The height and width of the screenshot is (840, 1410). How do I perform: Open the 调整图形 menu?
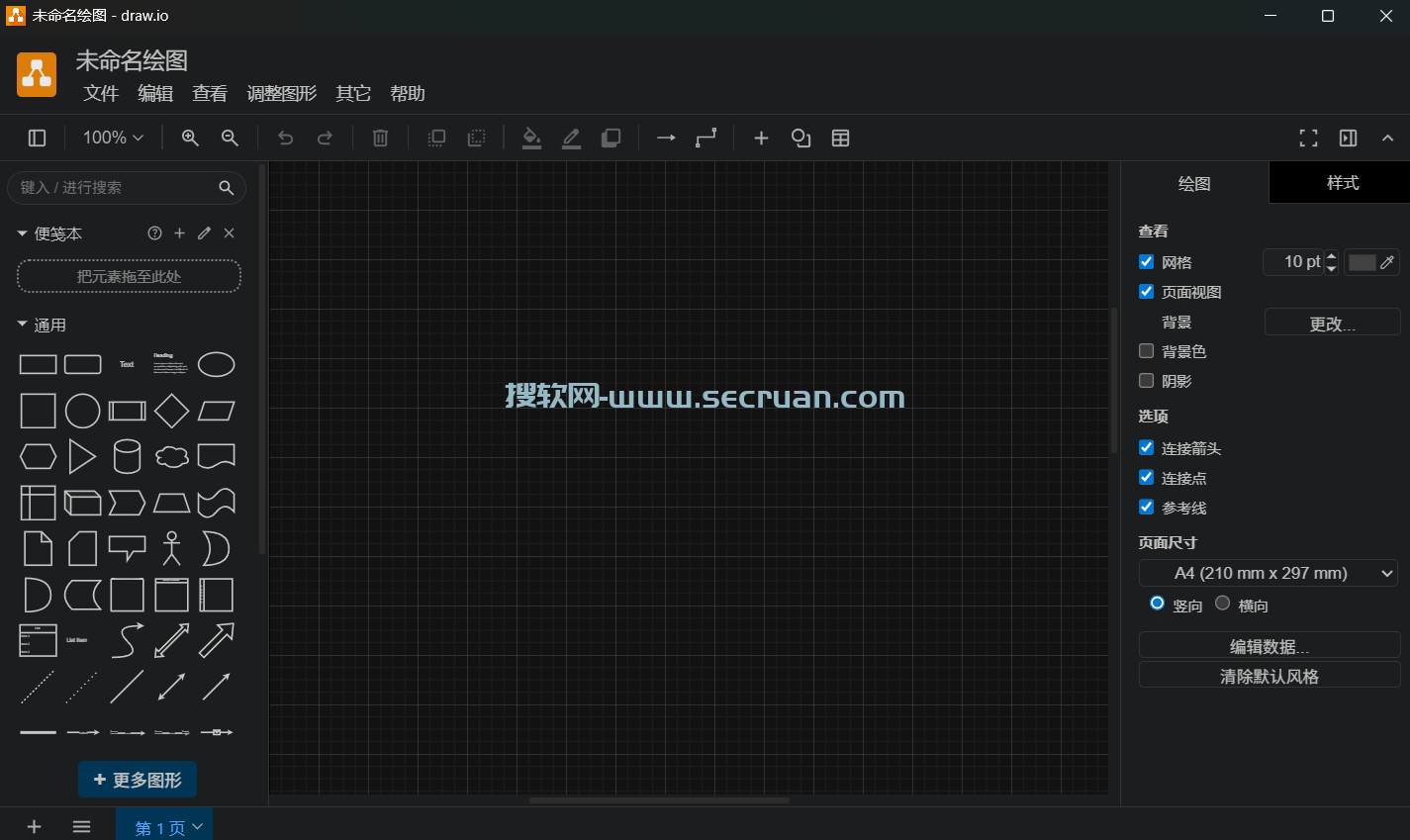pyautogui.click(x=282, y=93)
